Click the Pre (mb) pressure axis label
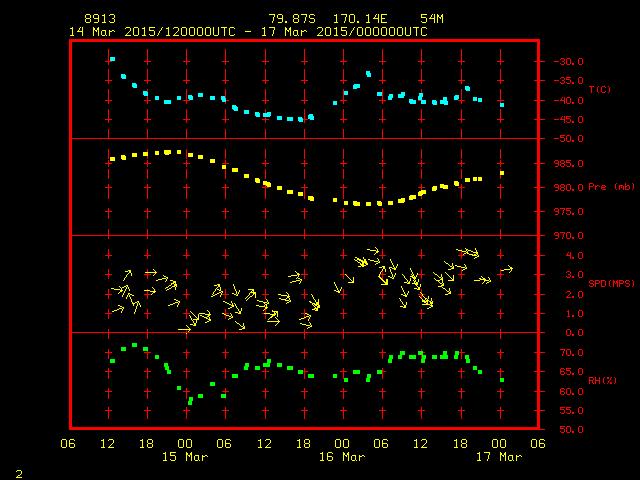The height and width of the screenshot is (480, 640). point(611,187)
